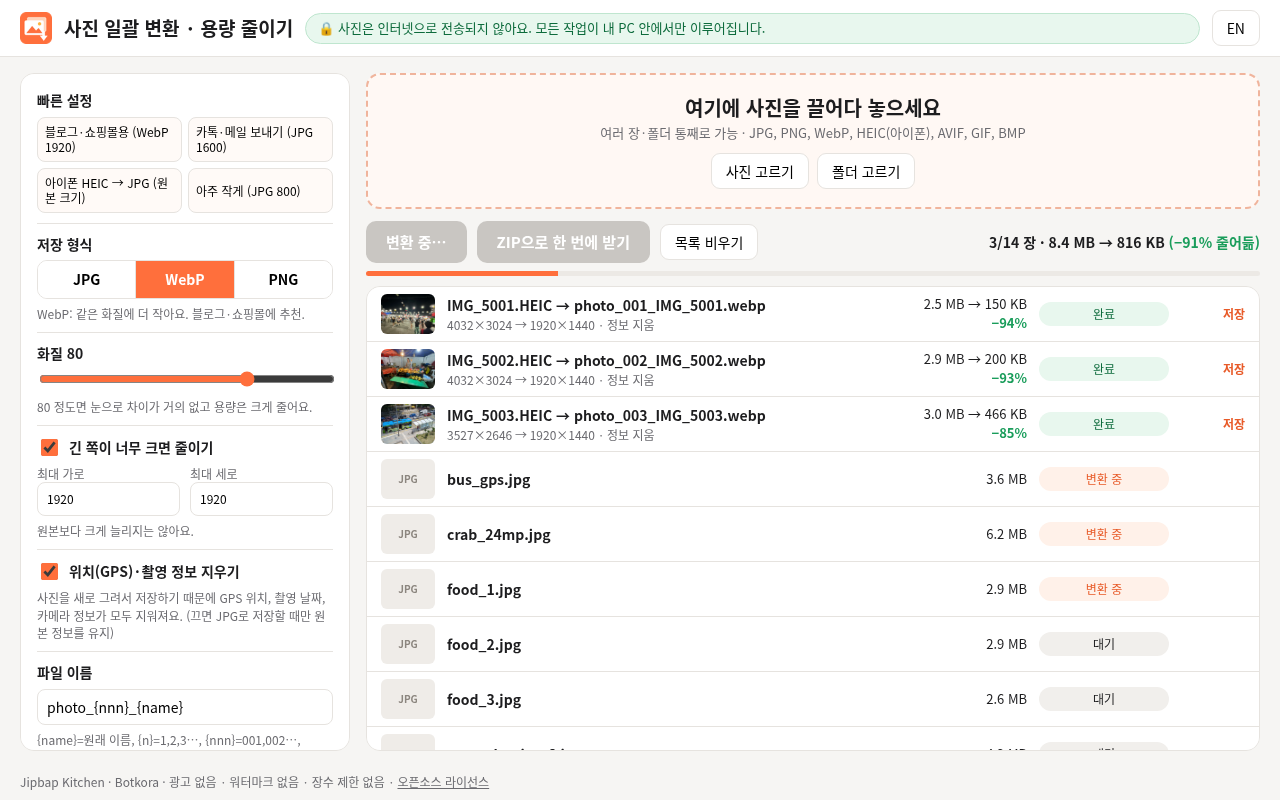Open thumbnail of IMG_5001.HEIC

408,314
